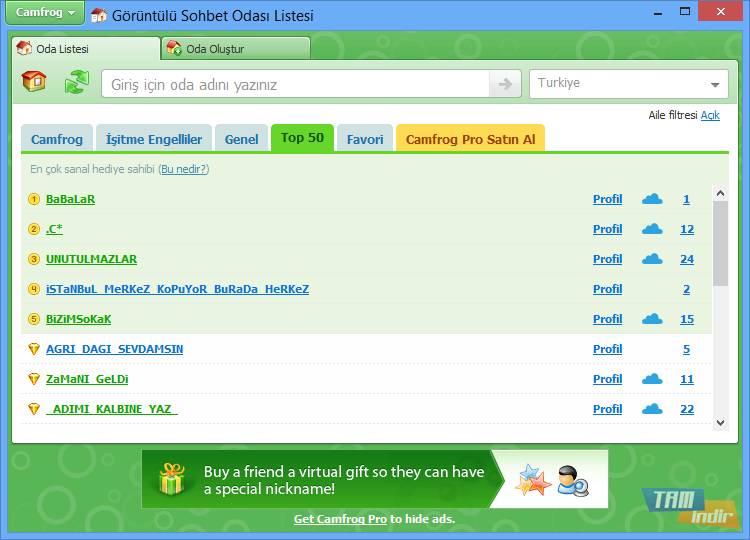This screenshot has height=540, width=750.
Task: Click the cloud icon in _ADIMI_KALBINE_YAZ_ row
Action: click(x=652, y=409)
